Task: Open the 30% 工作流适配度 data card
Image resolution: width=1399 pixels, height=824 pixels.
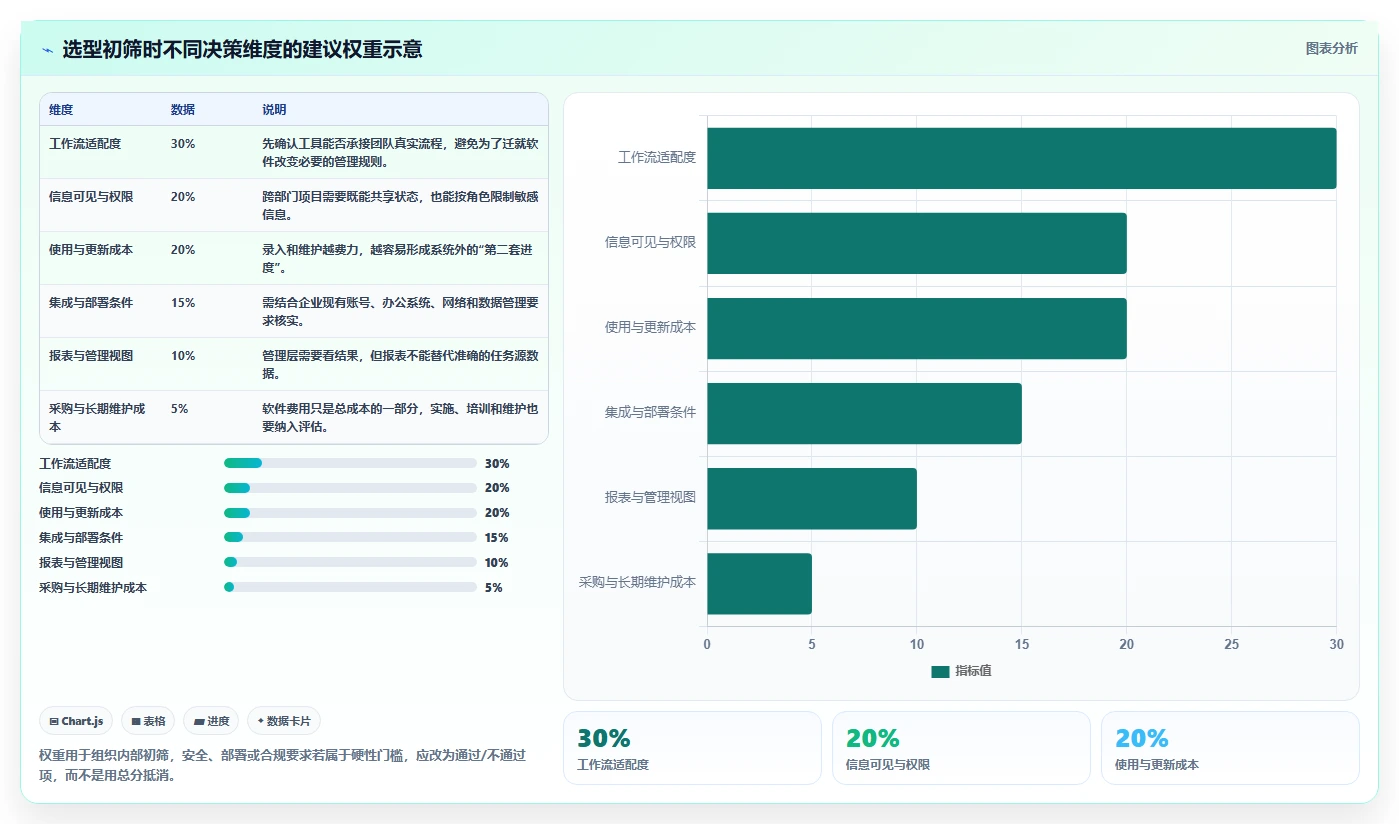Action: coord(692,748)
